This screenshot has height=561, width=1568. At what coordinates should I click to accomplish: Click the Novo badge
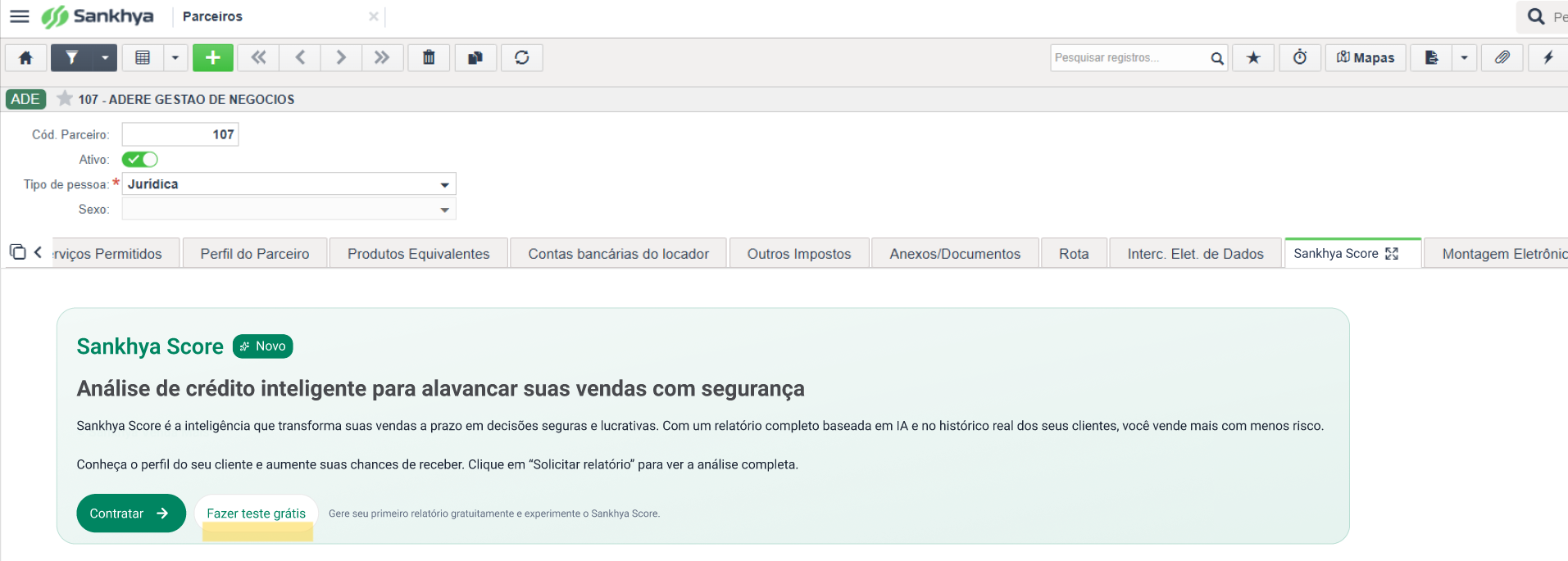tap(263, 346)
